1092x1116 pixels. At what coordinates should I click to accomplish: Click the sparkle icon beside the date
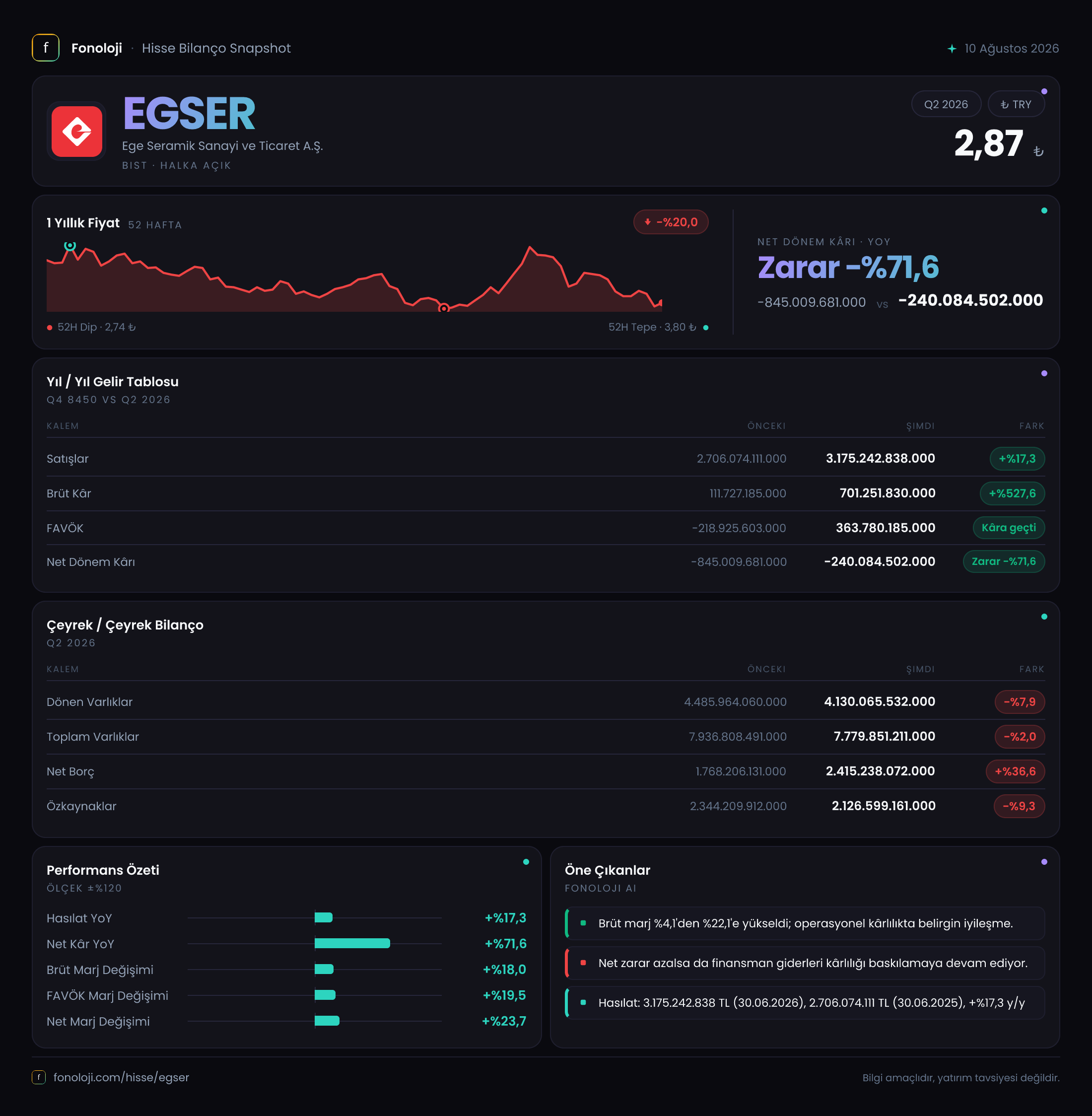952,48
